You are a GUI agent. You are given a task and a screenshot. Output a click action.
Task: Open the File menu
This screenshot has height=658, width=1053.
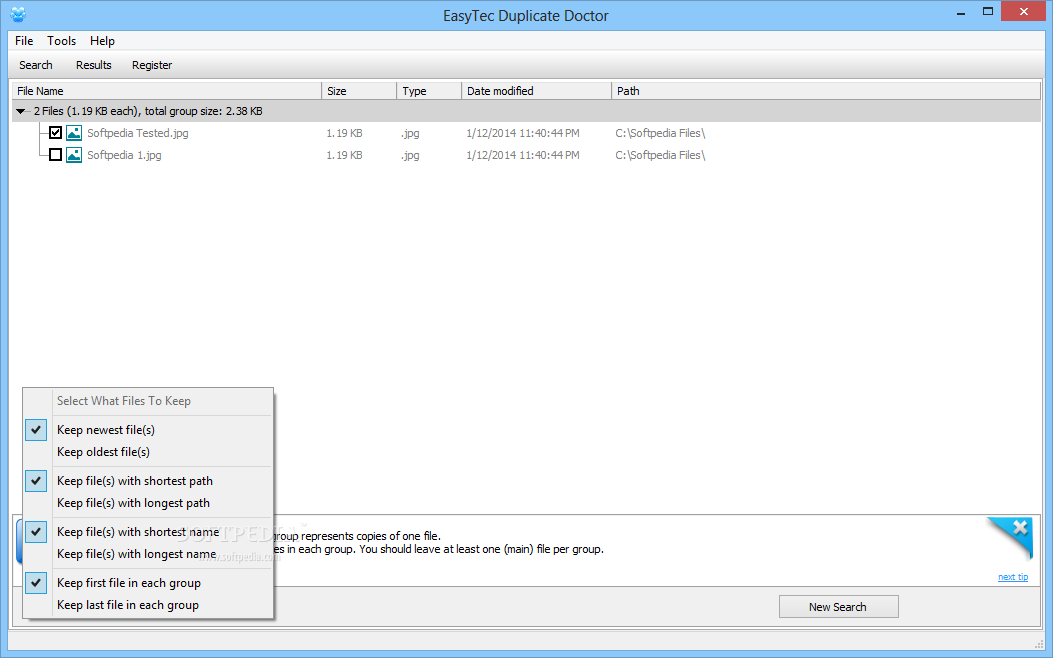(24, 41)
